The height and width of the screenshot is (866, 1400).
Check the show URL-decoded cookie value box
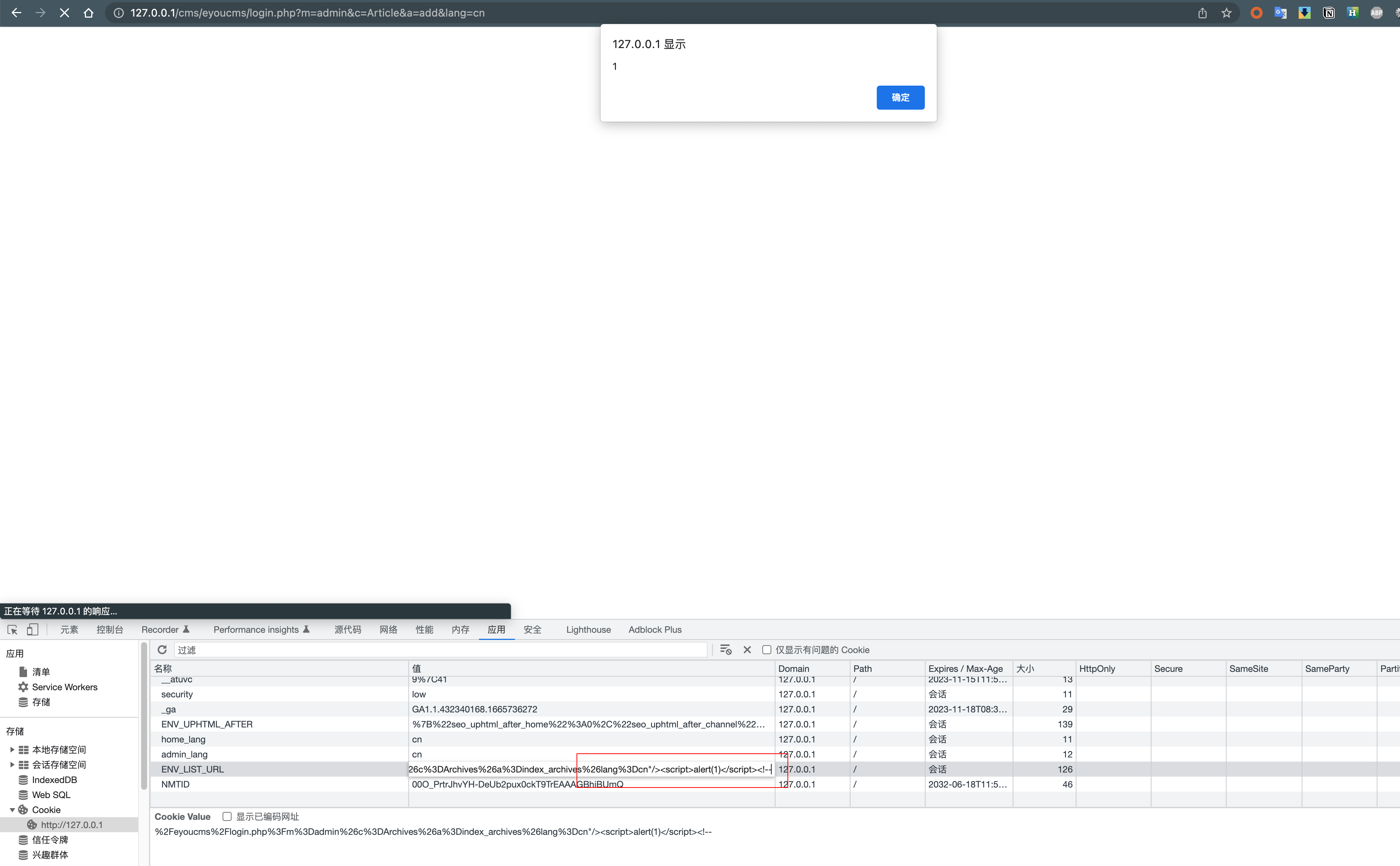pos(227,816)
